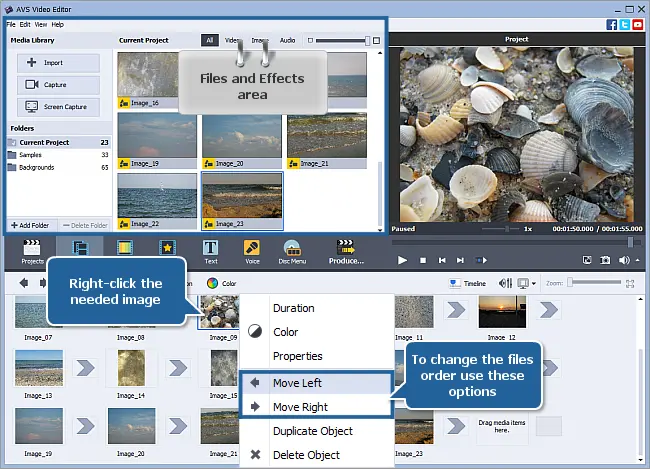Switch preview to full screen
The width and height of the screenshot is (650, 469).
[x=587, y=260]
